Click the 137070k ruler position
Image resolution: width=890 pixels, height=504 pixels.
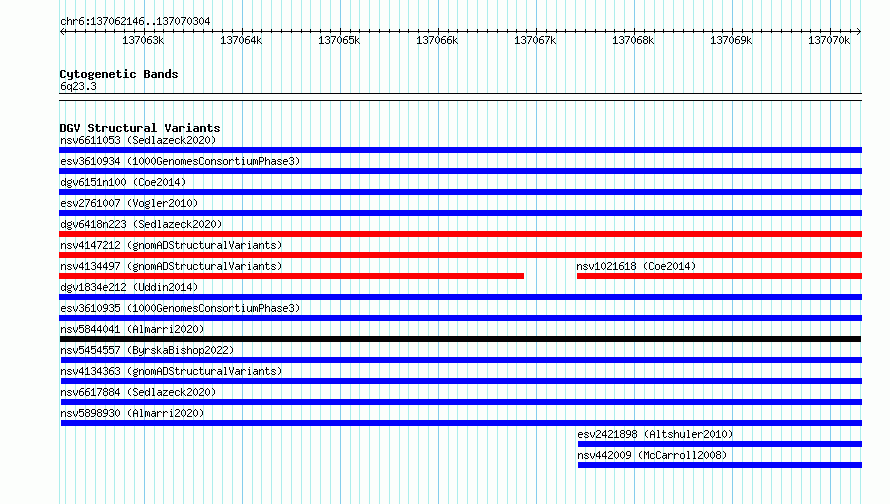pos(829,40)
